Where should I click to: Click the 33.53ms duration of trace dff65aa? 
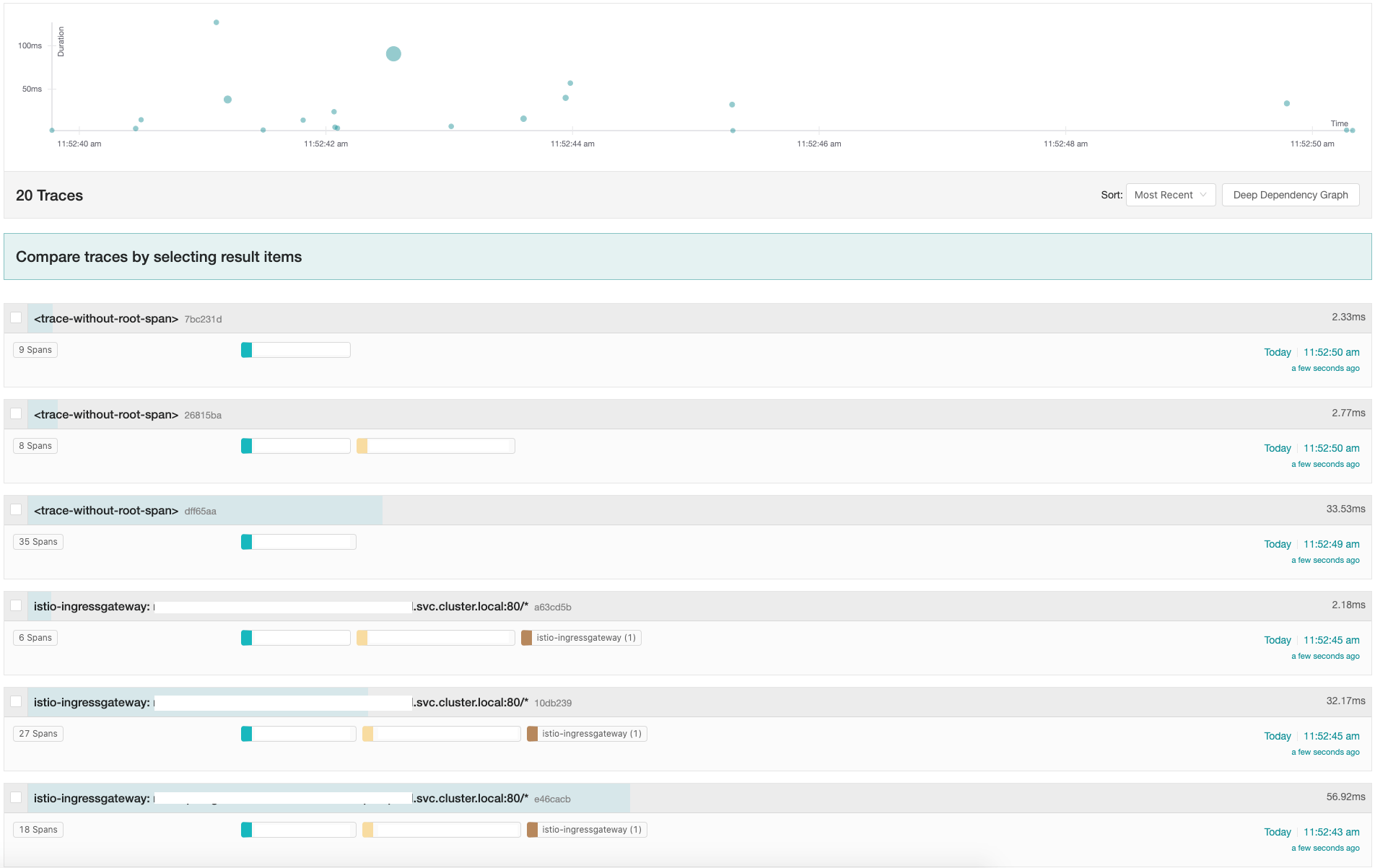click(1345, 509)
